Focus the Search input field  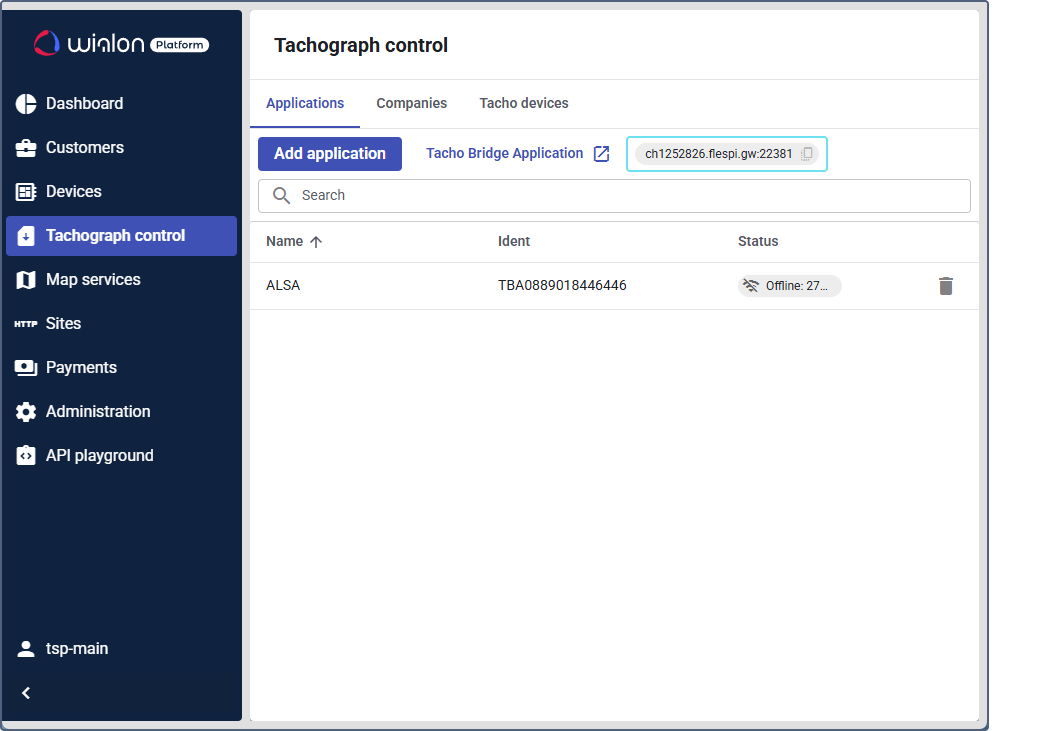630,196
